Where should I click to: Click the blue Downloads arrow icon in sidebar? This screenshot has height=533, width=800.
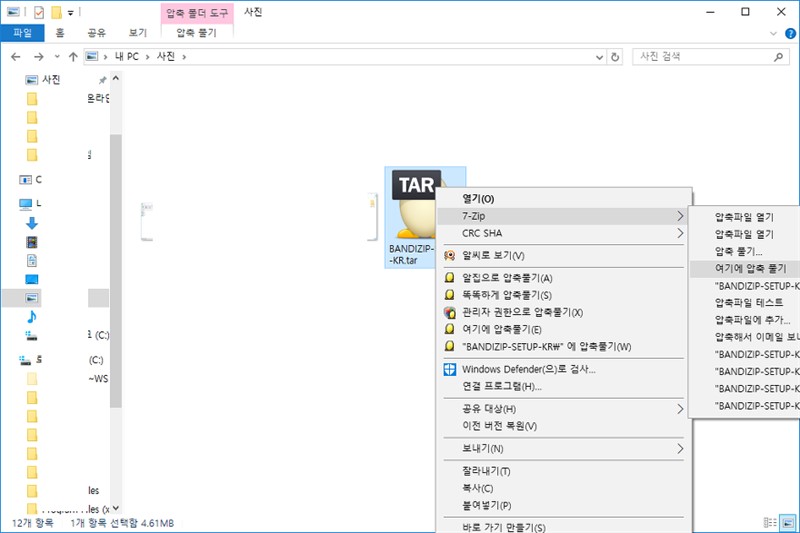(x=31, y=223)
